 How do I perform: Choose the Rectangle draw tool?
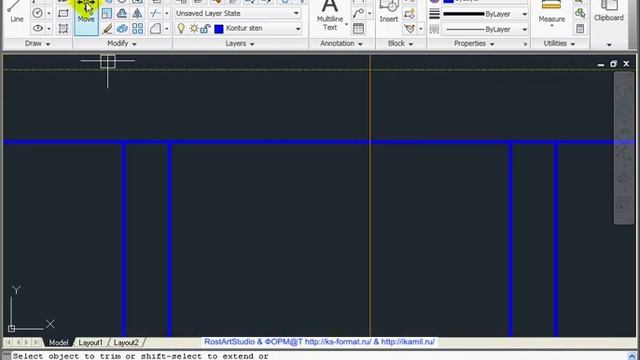[x=63, y=13]
